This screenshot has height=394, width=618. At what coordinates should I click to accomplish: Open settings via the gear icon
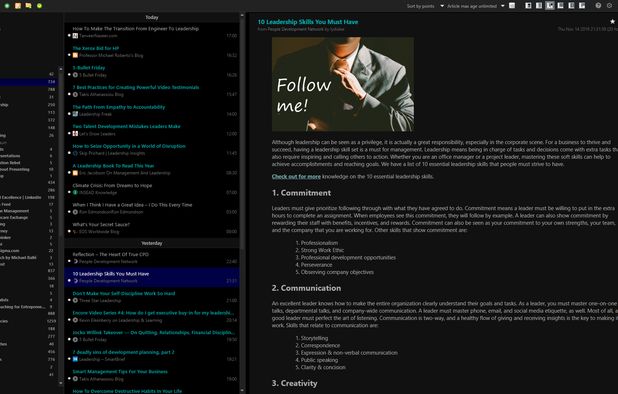click(x=610, y=6)
